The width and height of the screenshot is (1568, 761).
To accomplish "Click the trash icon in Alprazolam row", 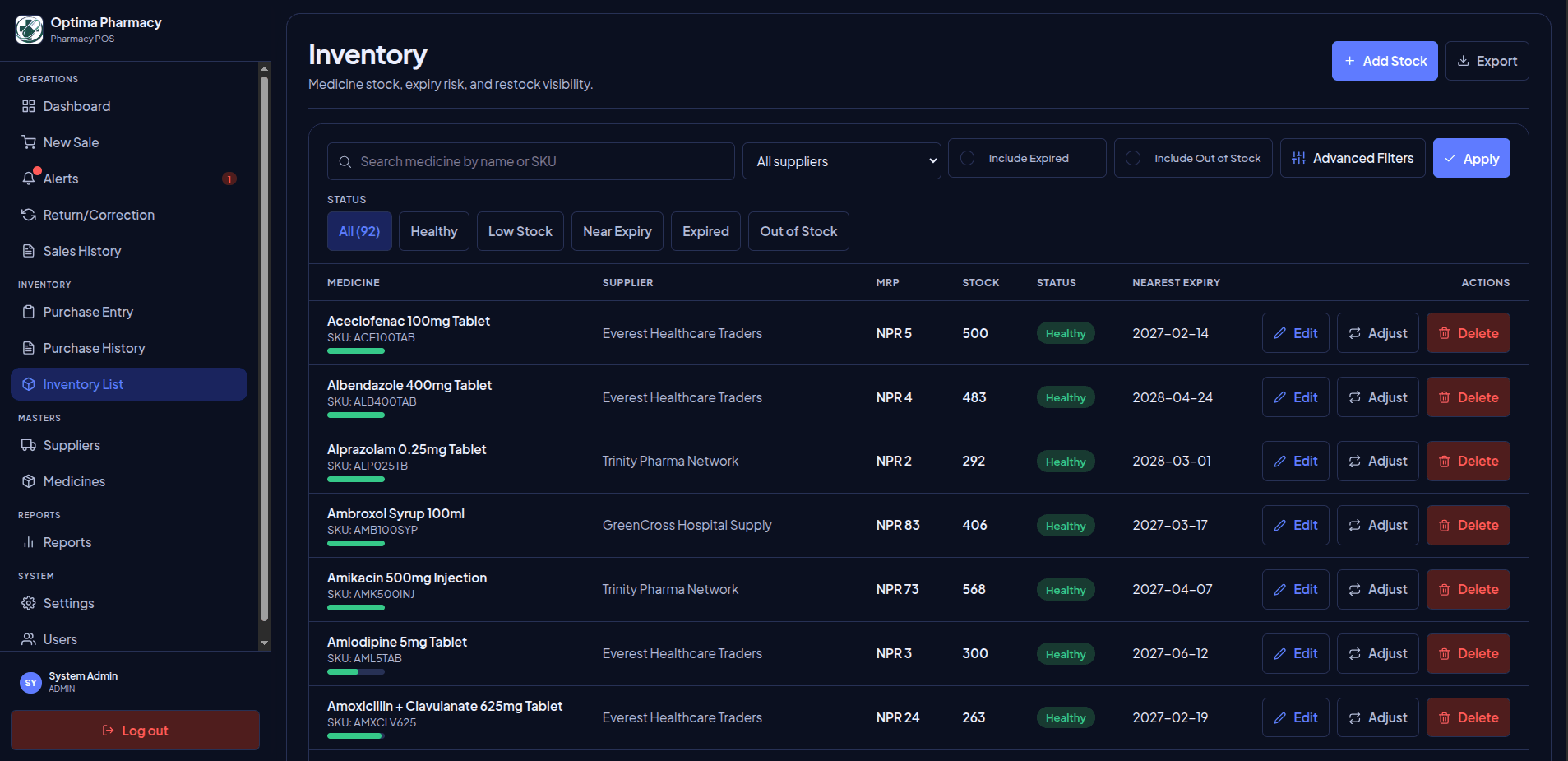I will click(x=1445, y=462).
